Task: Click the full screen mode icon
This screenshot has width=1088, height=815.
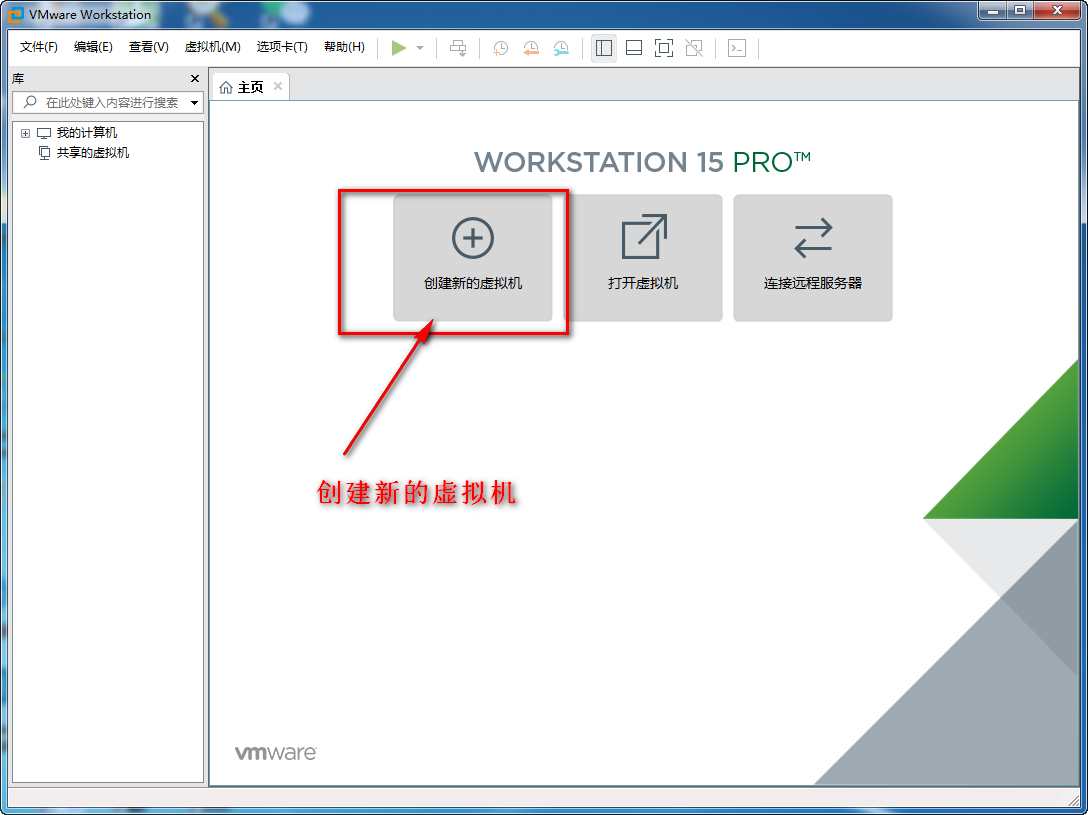Action: coord(664,48)
